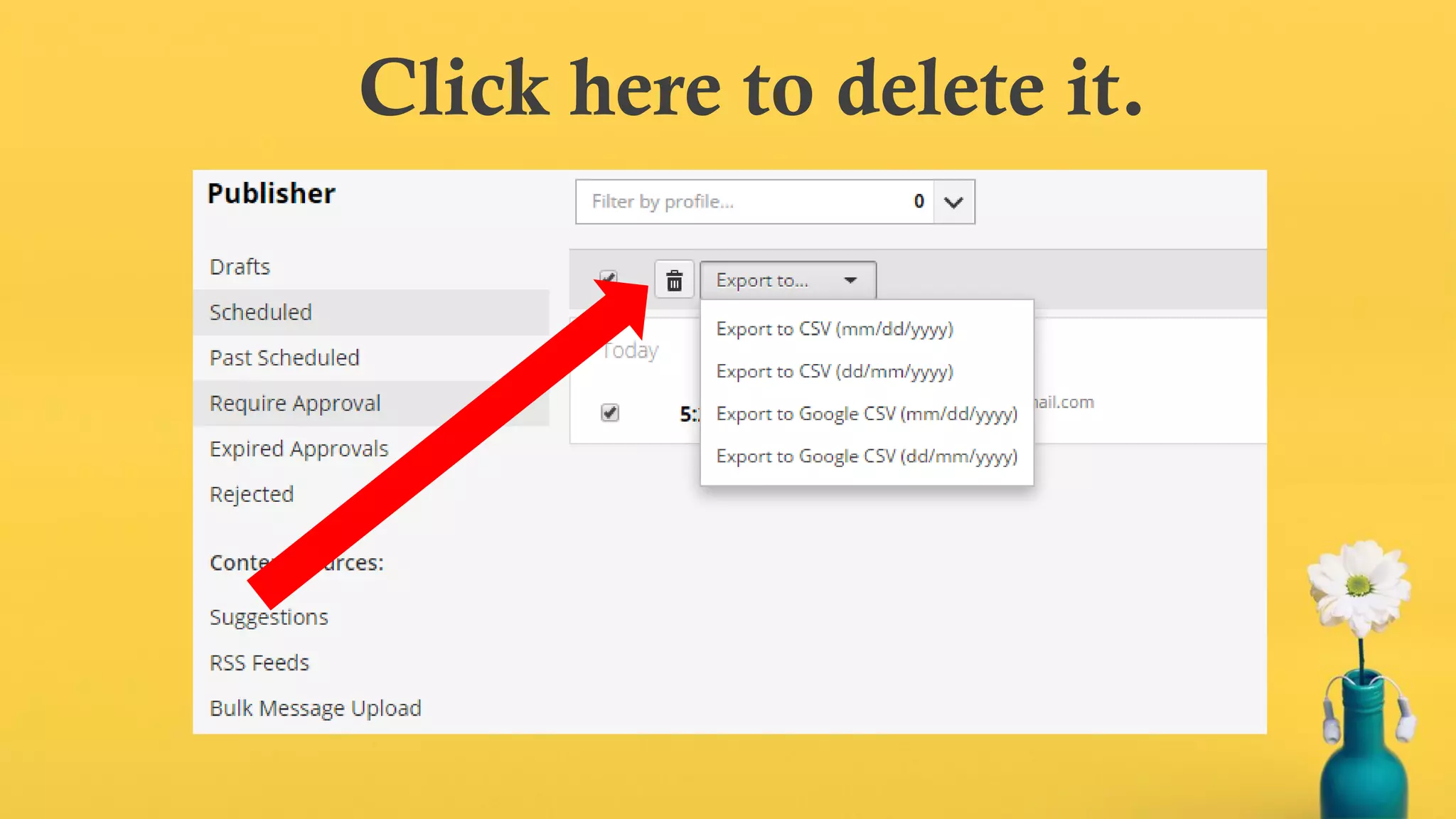1456x819 pixels.
Task: Expand the Filter by profile chevron
Action: [953, 202]
